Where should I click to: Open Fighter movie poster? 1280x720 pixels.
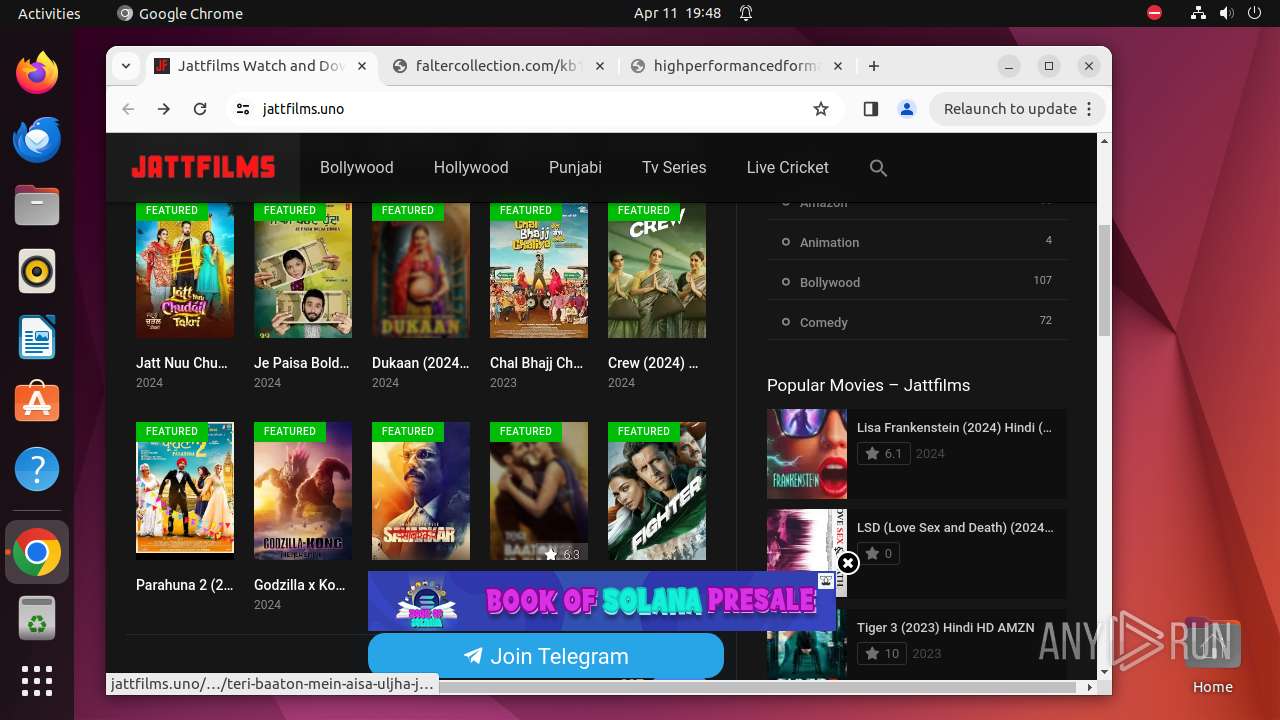click(x=657, y=490)
